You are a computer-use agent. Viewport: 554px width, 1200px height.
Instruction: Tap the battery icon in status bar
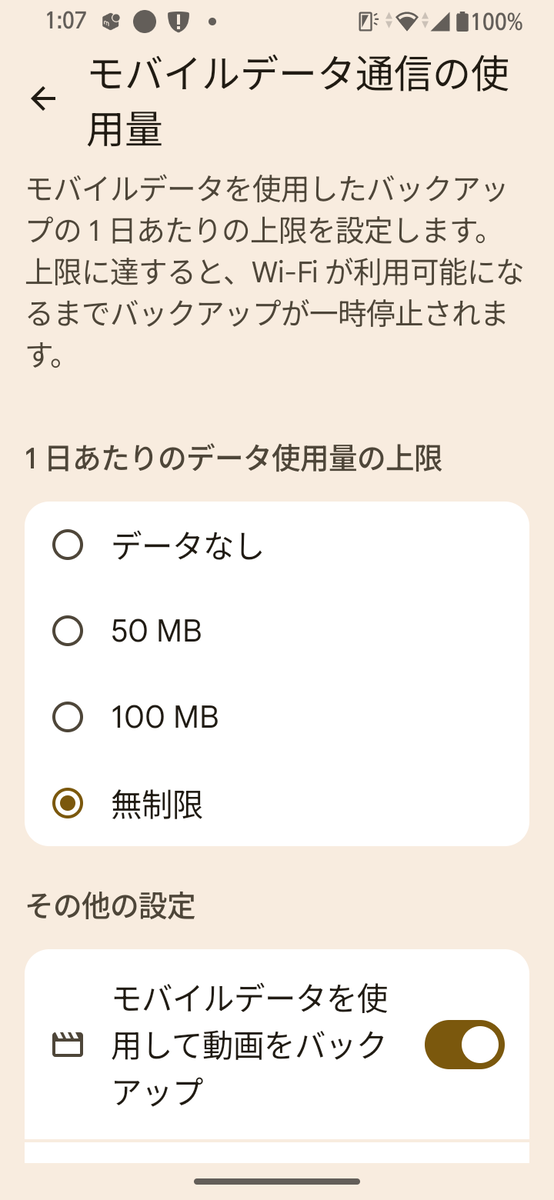[x=463, y=21]
